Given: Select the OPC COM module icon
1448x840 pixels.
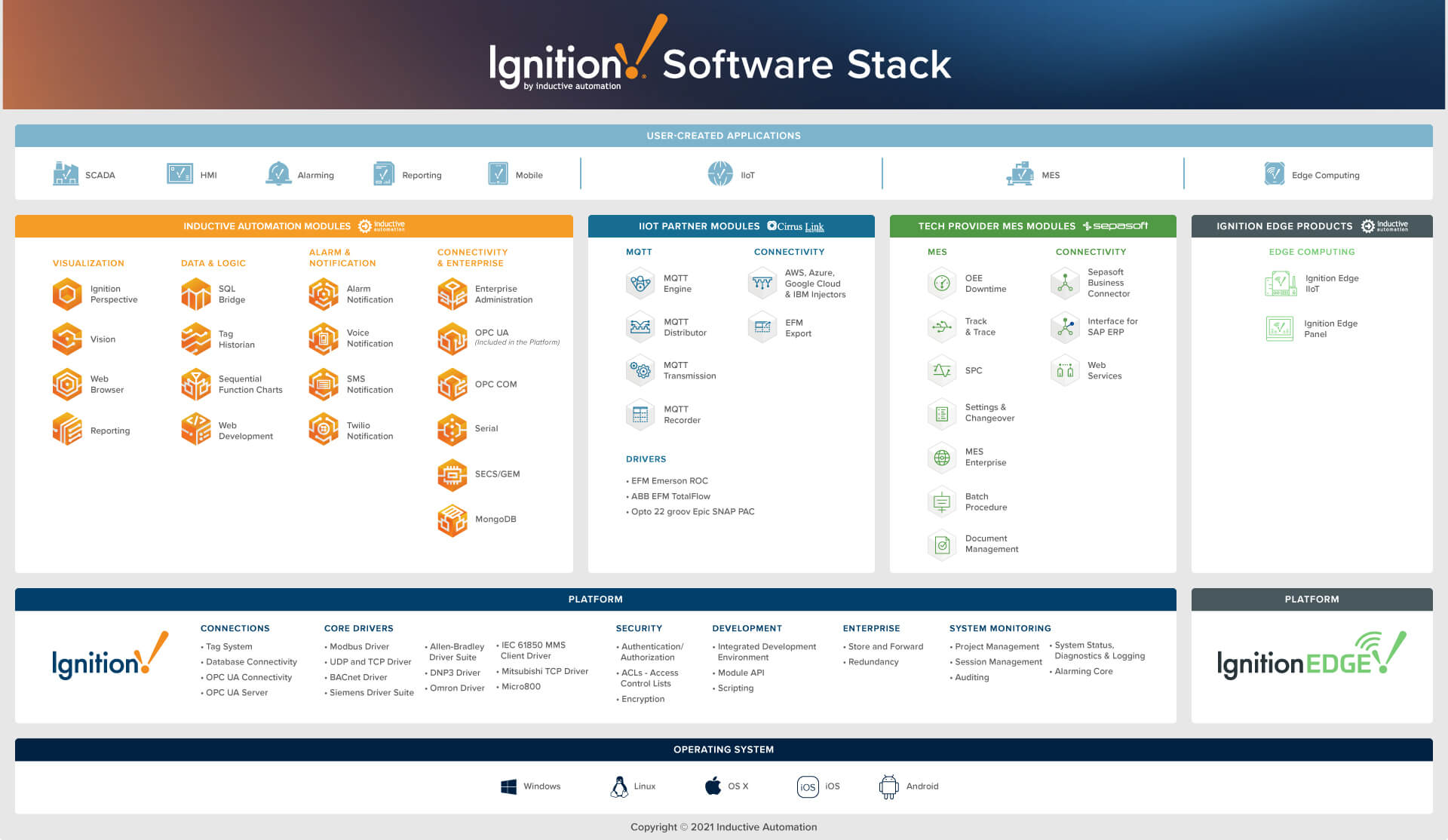Looking at the screenshot, I should pos(452,384).
